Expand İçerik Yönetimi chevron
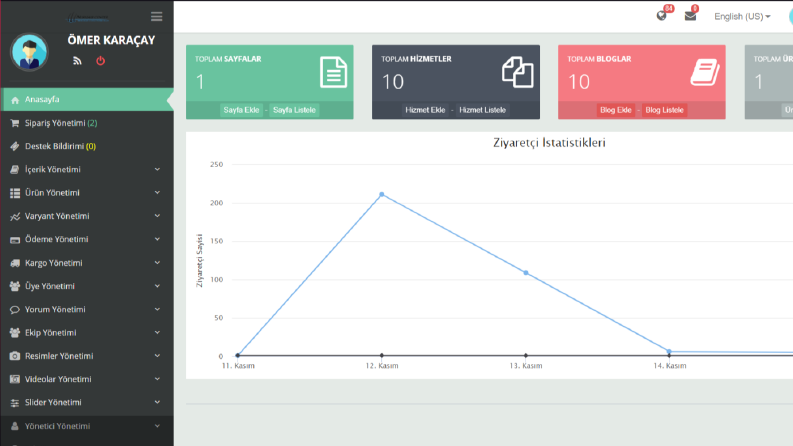 [x=157, y=169]
